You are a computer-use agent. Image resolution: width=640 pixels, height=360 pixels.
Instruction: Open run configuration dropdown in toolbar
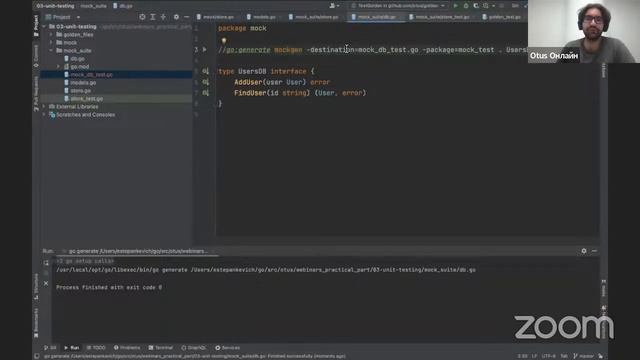click(x=398, y=6)
